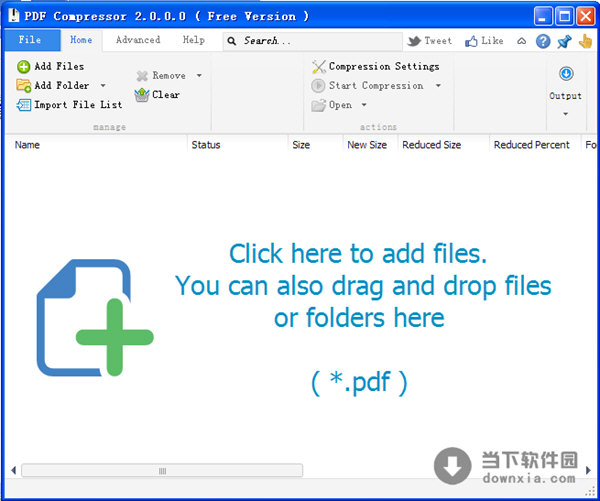Collapse the ribbon with the caret icon

pos(522,41)
